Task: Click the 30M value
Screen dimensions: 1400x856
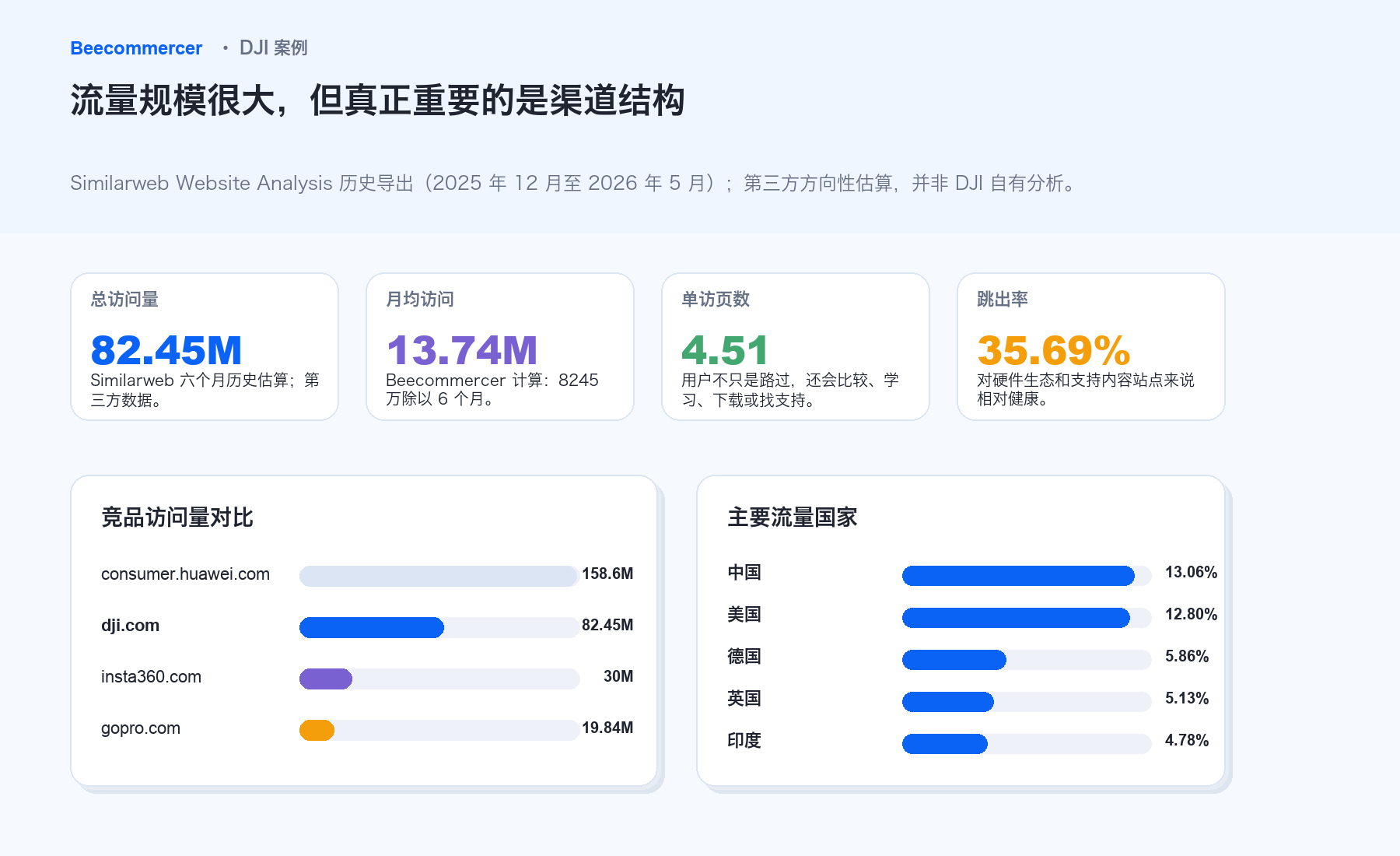Action: 618,677
